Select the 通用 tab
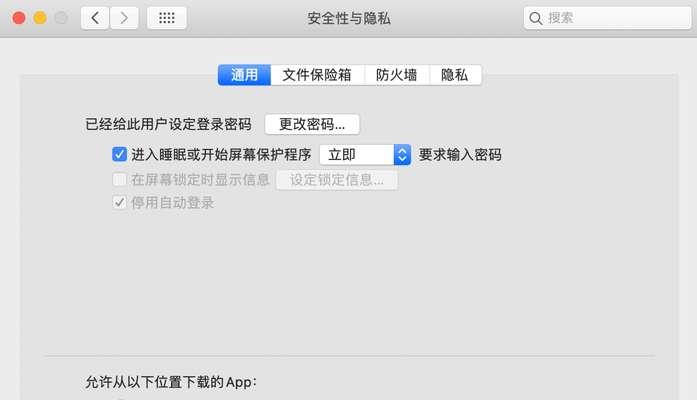The image size is (697, 400). click(244, 75)
